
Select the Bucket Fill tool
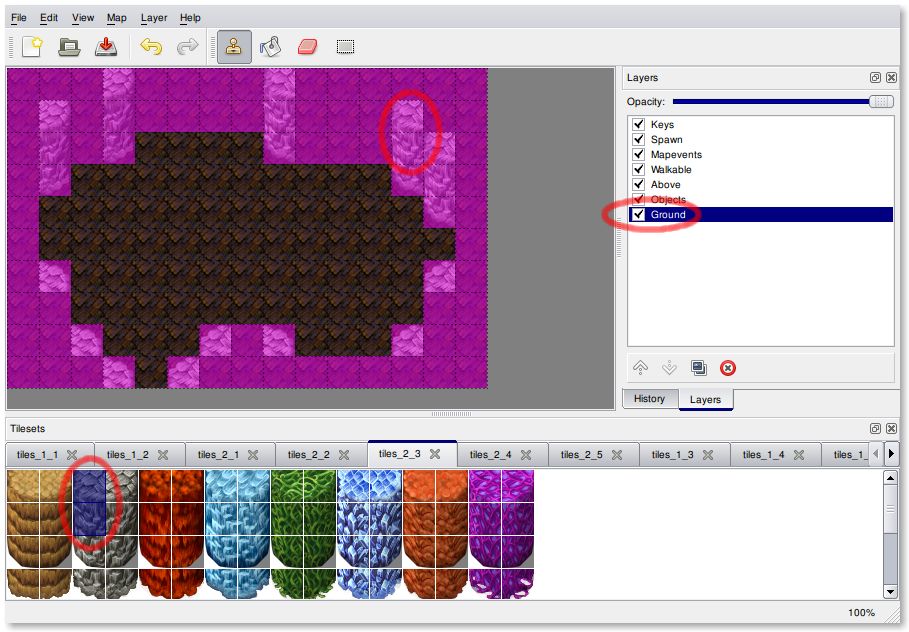pos(270,47)
